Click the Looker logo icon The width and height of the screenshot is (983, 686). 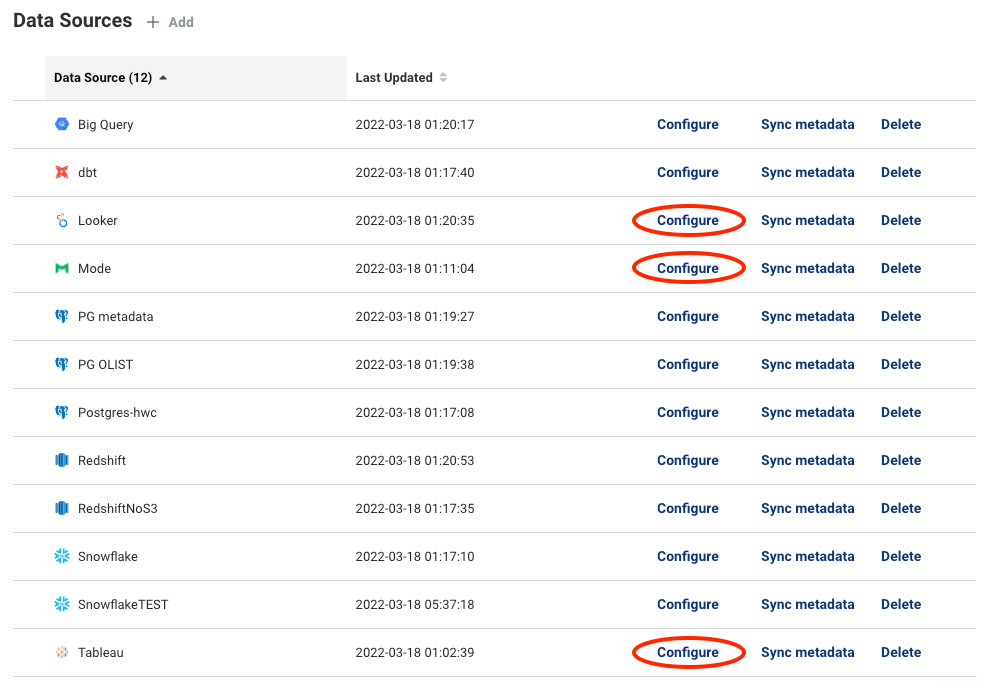coord(62,221)
